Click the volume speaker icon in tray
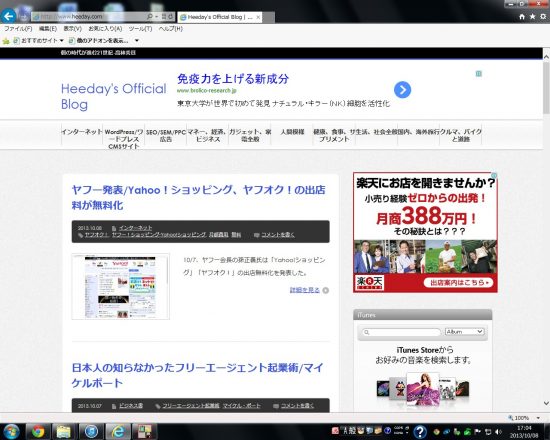The width and height of the screenshot is (550, 440). [x=498, y=432]
